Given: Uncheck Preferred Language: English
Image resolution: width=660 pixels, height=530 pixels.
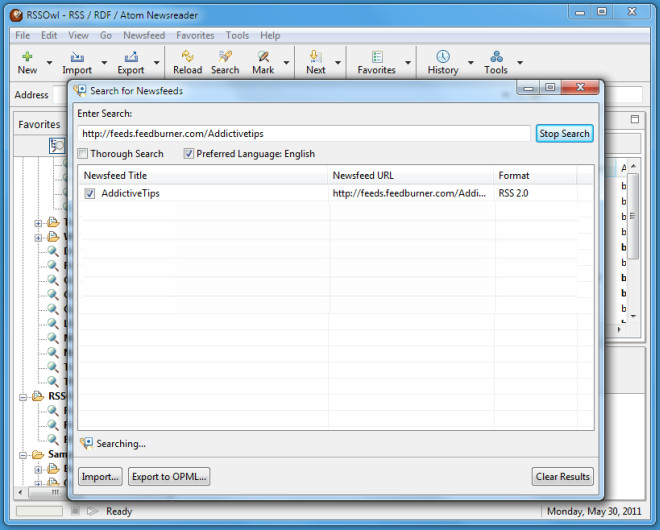Looking at the screenshot, I should pyautogui.click(x=189, y=154).
